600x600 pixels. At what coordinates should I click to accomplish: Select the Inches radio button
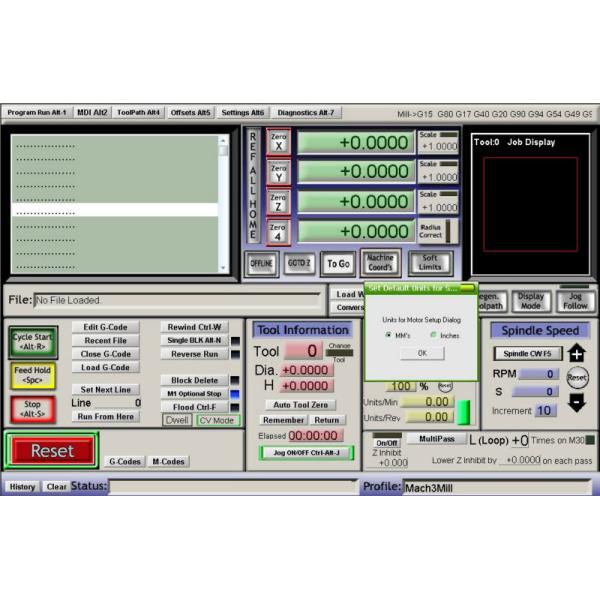tap(433, 335)
